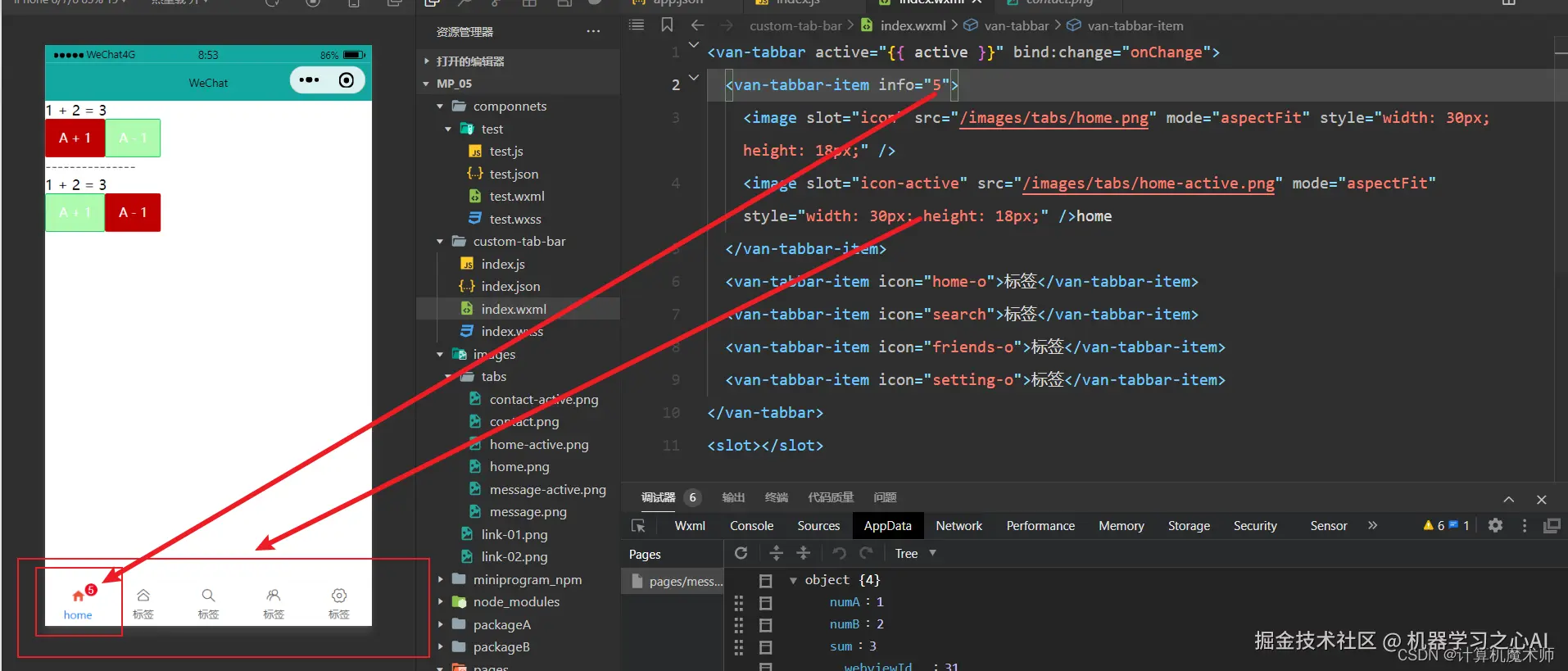The width and height of the screenshot is (1568, 671).
Task: Click the element inspector arrow icon
Action: click(x=638, y=526)
